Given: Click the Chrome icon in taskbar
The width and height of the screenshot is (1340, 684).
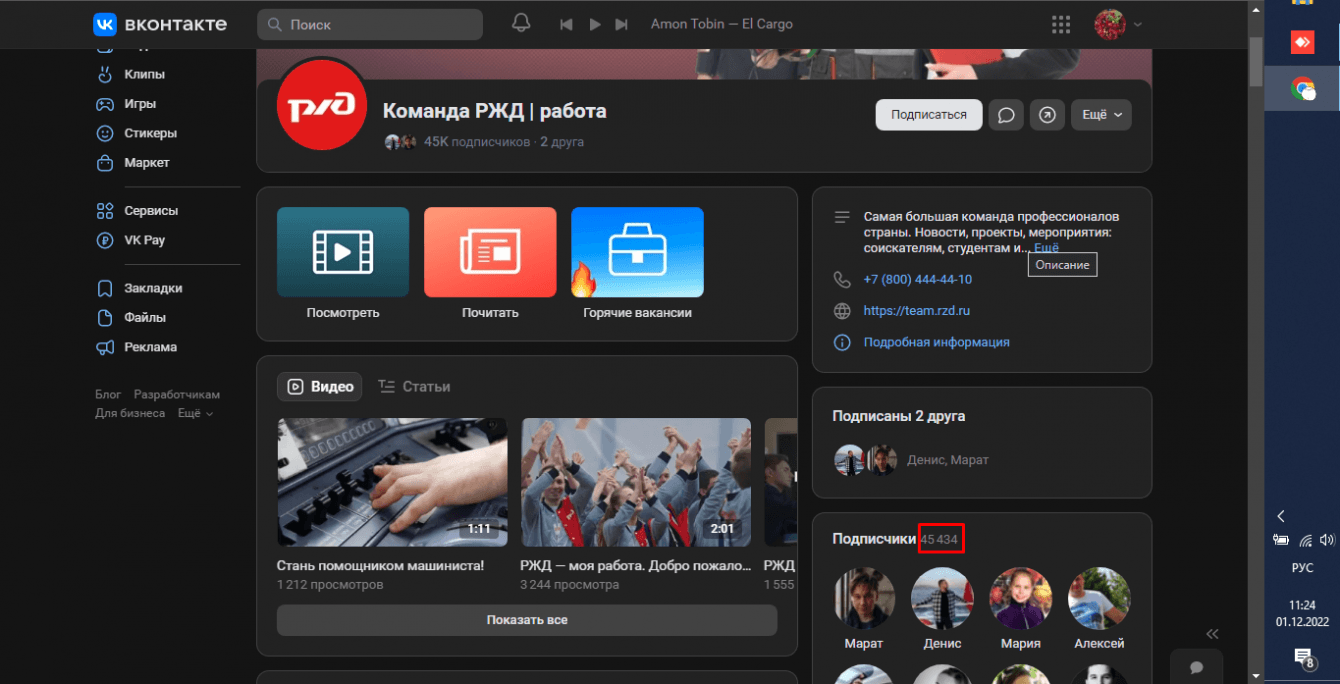Looking at the screenshot, I should coord(1302,90).
